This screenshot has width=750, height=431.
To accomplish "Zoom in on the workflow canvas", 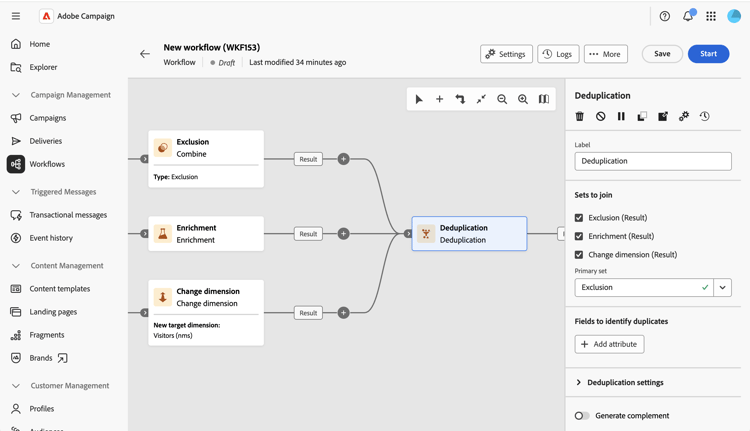I will coord(523,99).
